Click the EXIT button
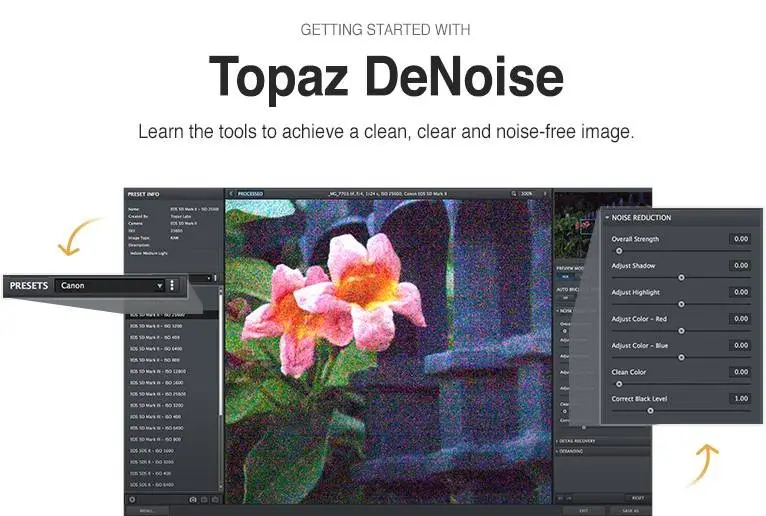Viewport: 766px width, 516px height. tap(584, 511)
